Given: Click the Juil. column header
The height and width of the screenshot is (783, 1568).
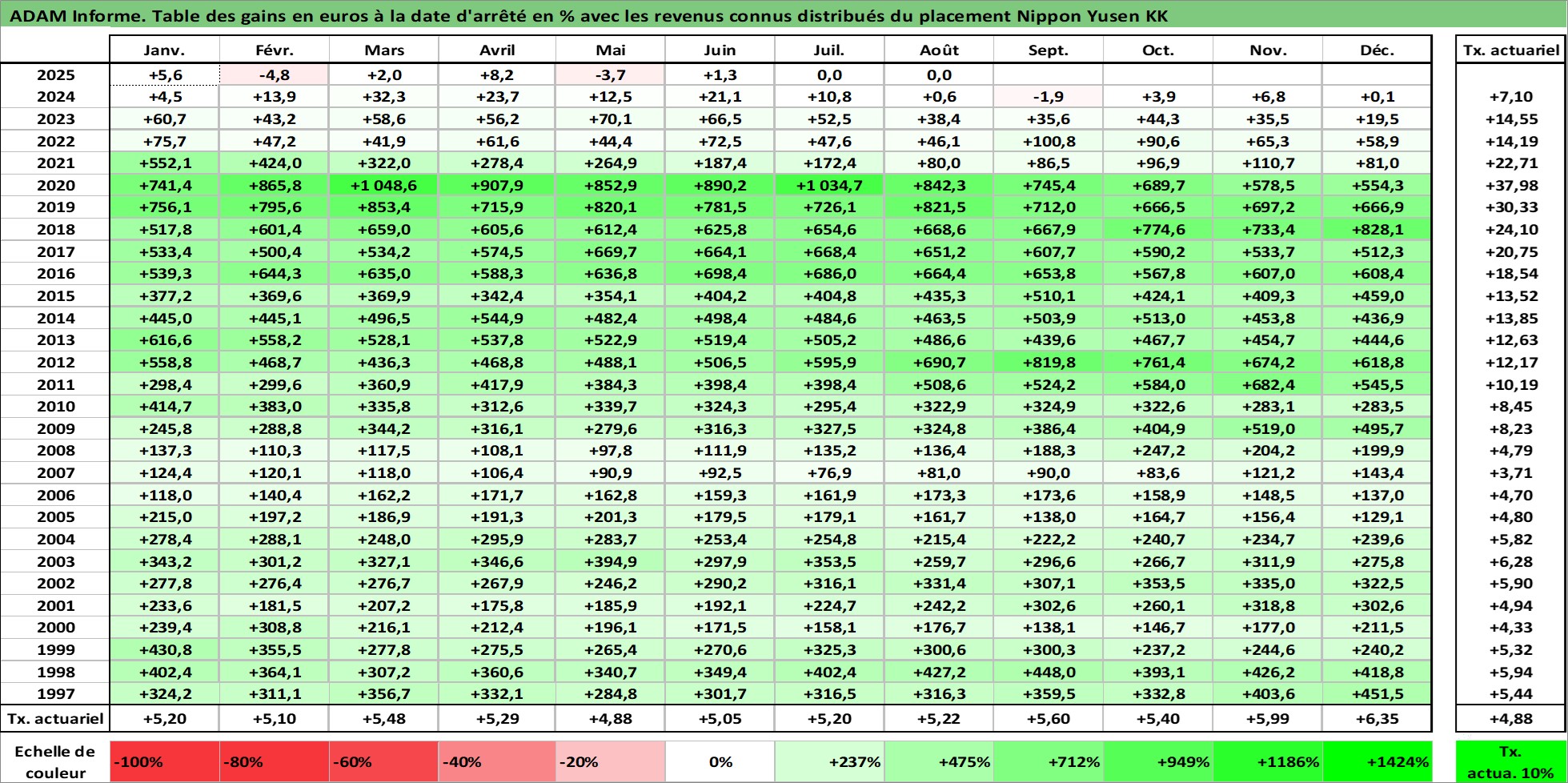Looking at the screenshot, I should 829,50.
